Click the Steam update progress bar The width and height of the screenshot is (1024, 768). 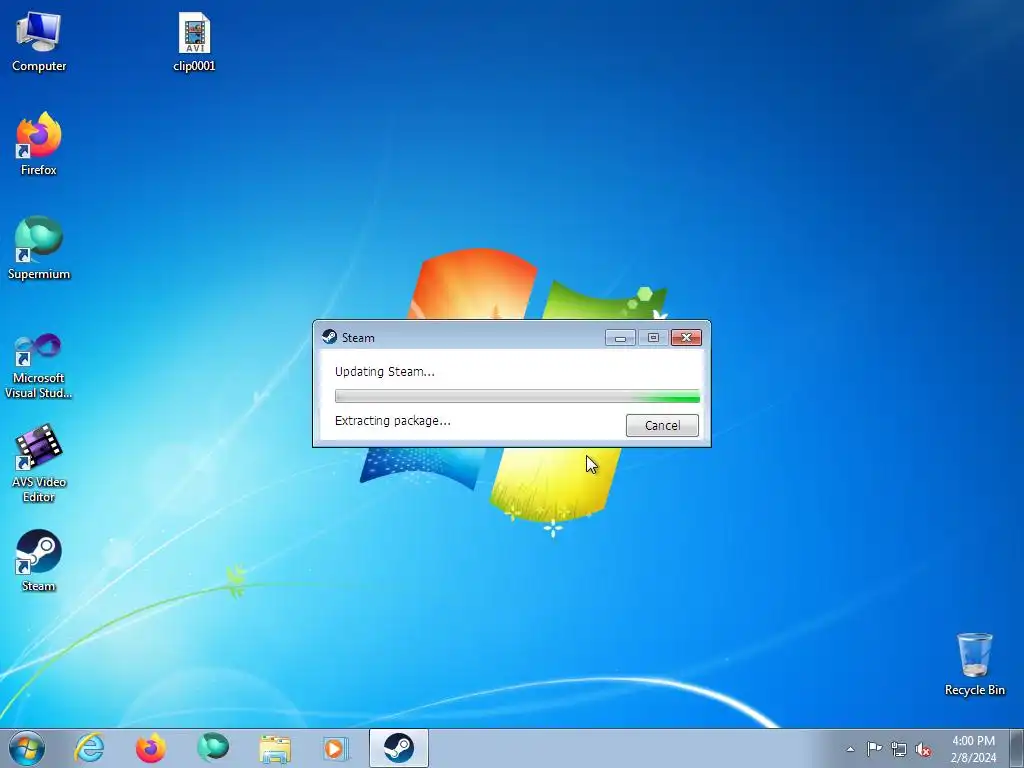click(517, 396)
